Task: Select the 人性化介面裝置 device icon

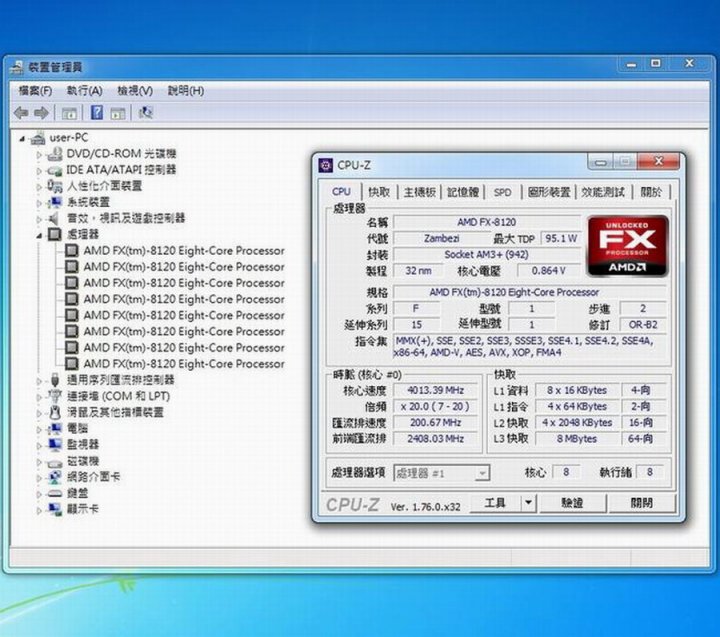Action: click(55, 186)
